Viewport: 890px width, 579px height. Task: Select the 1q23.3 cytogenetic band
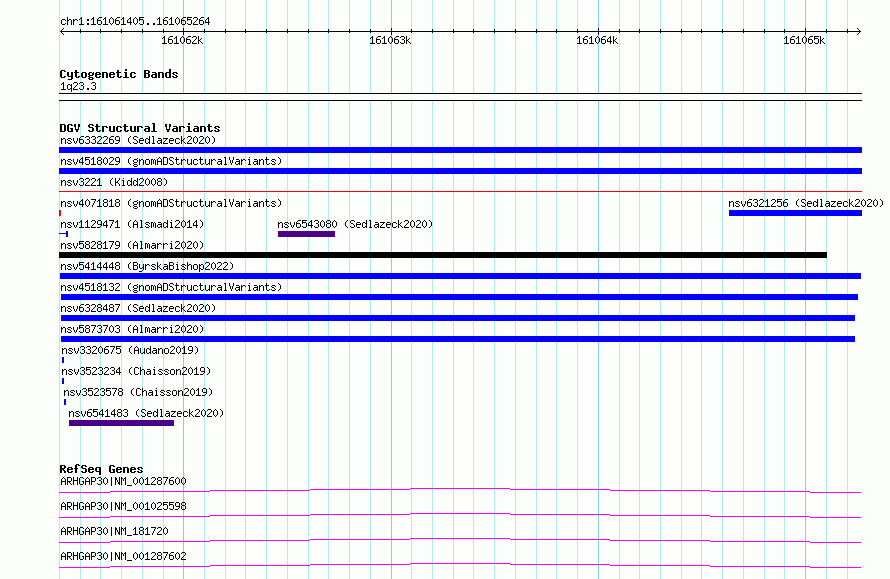click(460, 97)
